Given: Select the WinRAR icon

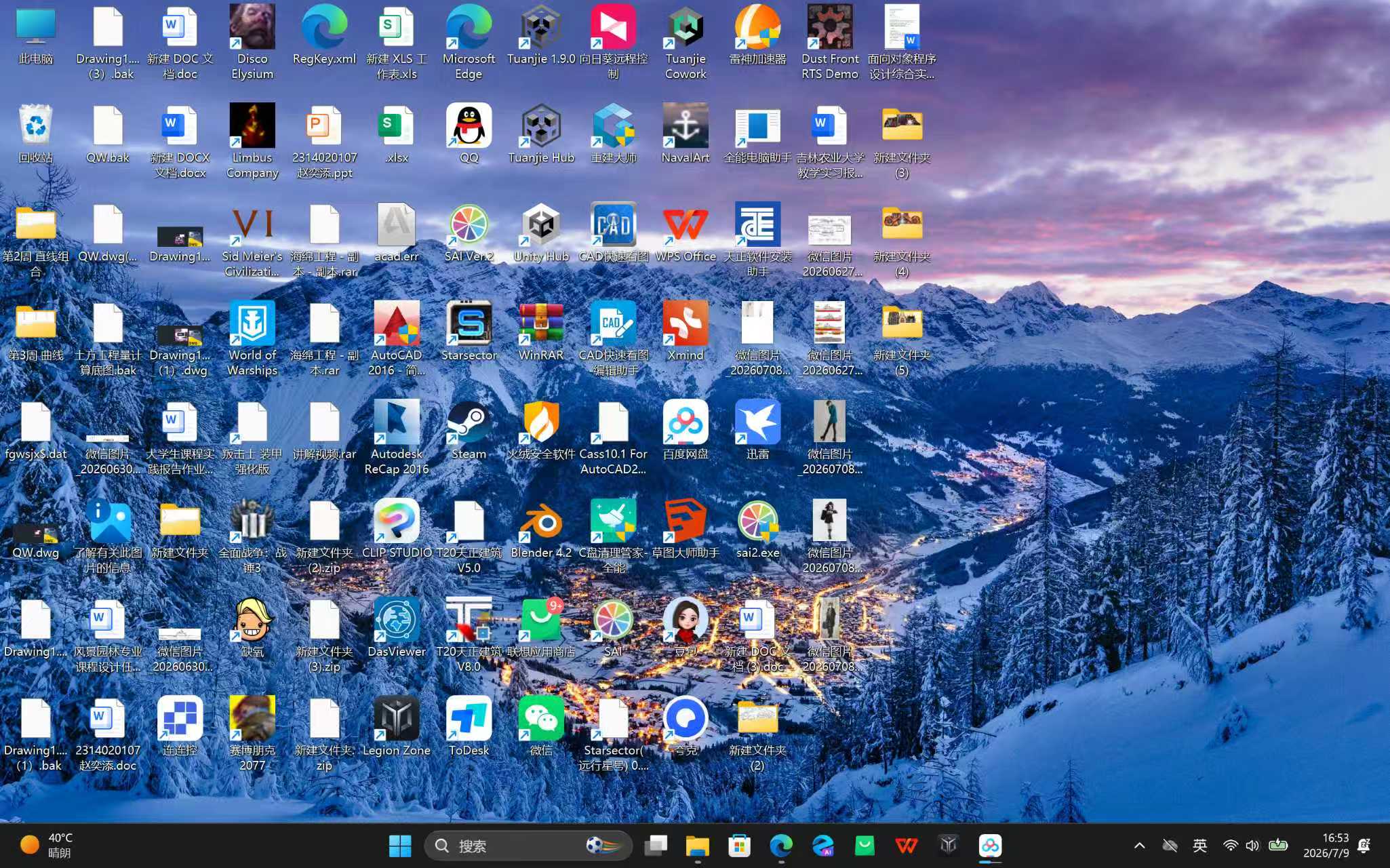Looking at the screenshot, I should (x=541, y=331).
